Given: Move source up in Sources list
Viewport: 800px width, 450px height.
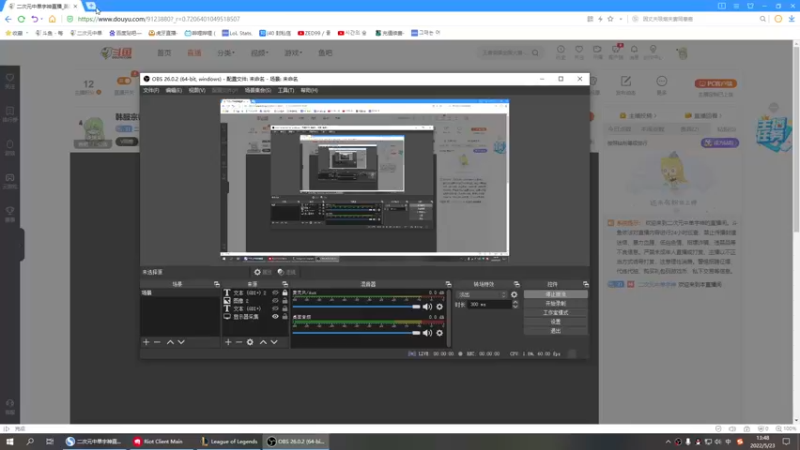Looking at the screenshot, I should tap(263, 342).
